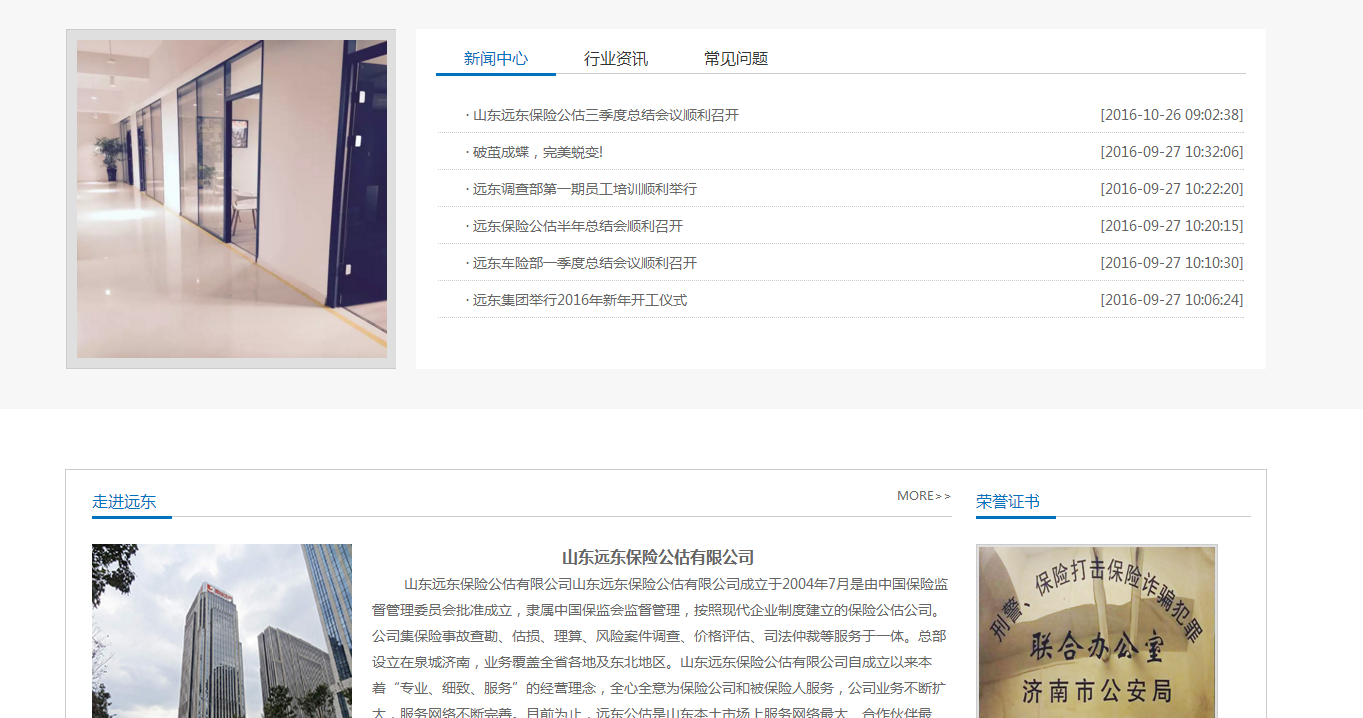1363x718 pixels.
Task: Click the date [2016-09-27 10:06:24]
Action: click(1172, 300)
